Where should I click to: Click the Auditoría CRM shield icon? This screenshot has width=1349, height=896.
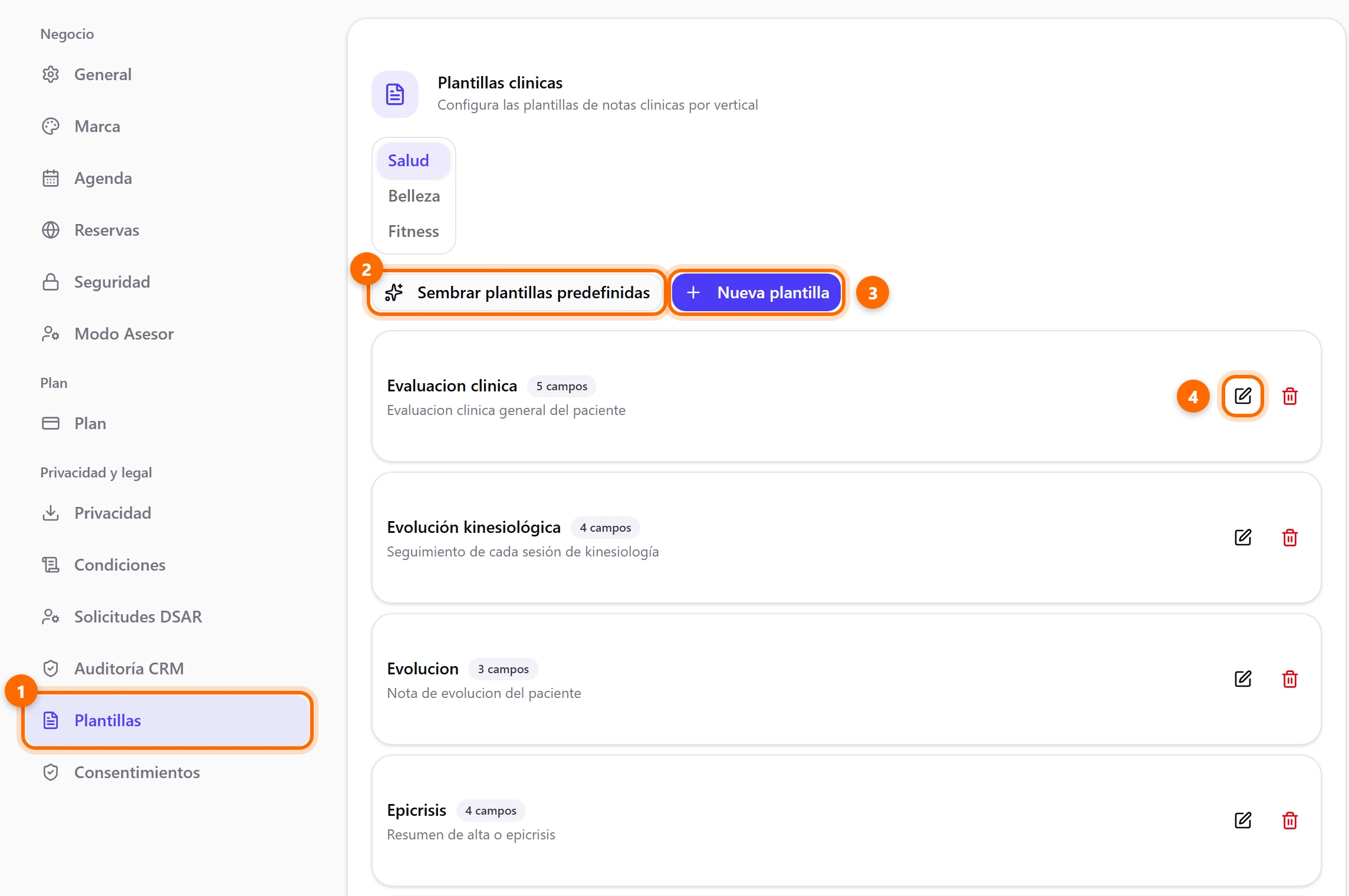pos(51,668)
